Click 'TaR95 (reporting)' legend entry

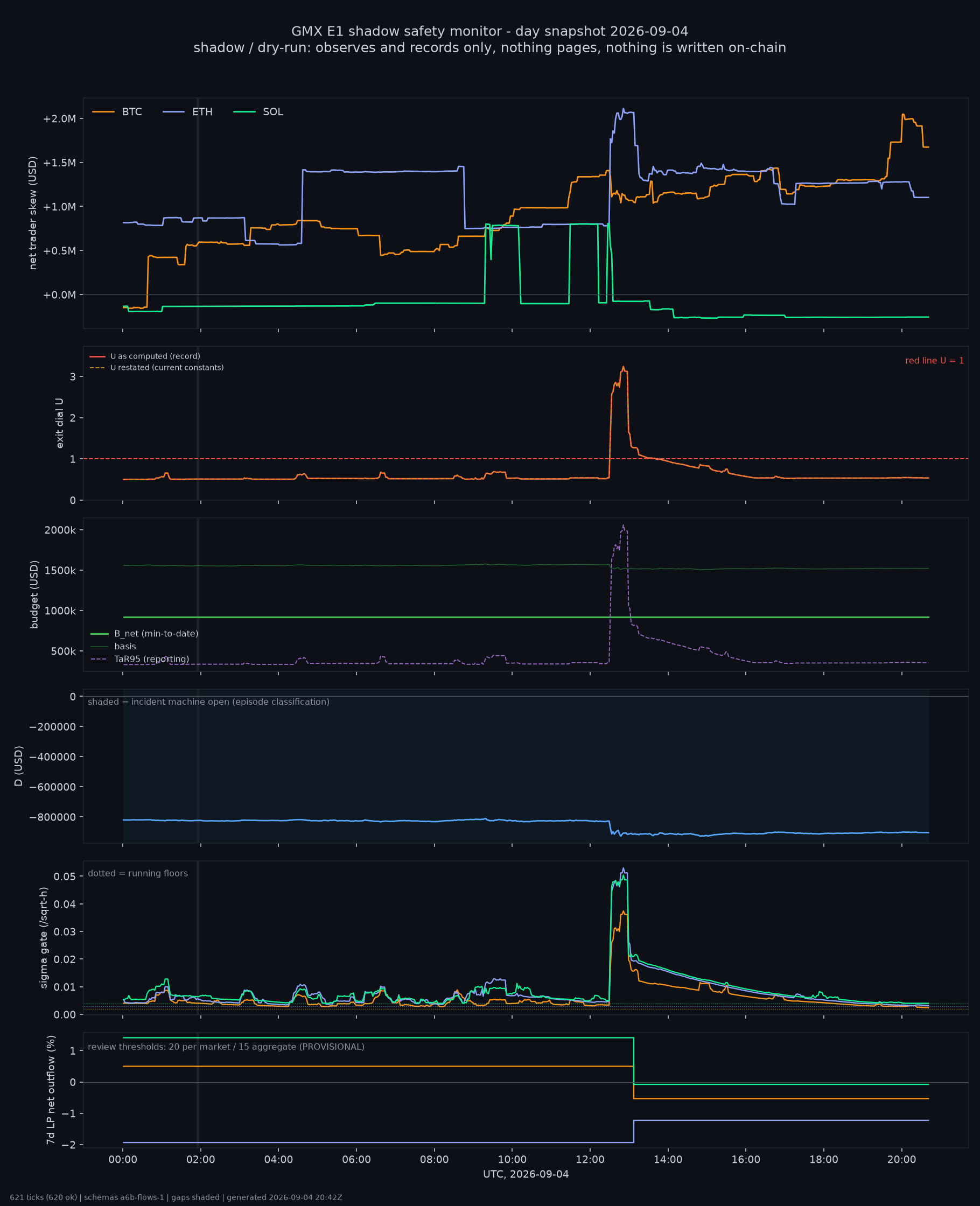(140, 659)
